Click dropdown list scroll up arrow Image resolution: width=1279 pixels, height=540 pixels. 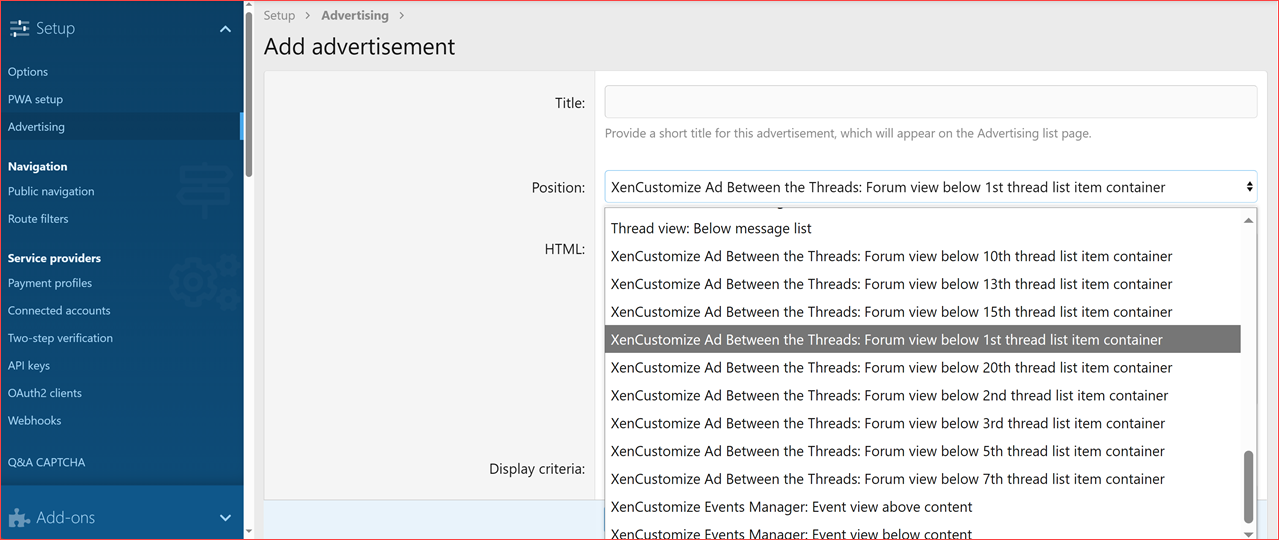point(1248,220)
